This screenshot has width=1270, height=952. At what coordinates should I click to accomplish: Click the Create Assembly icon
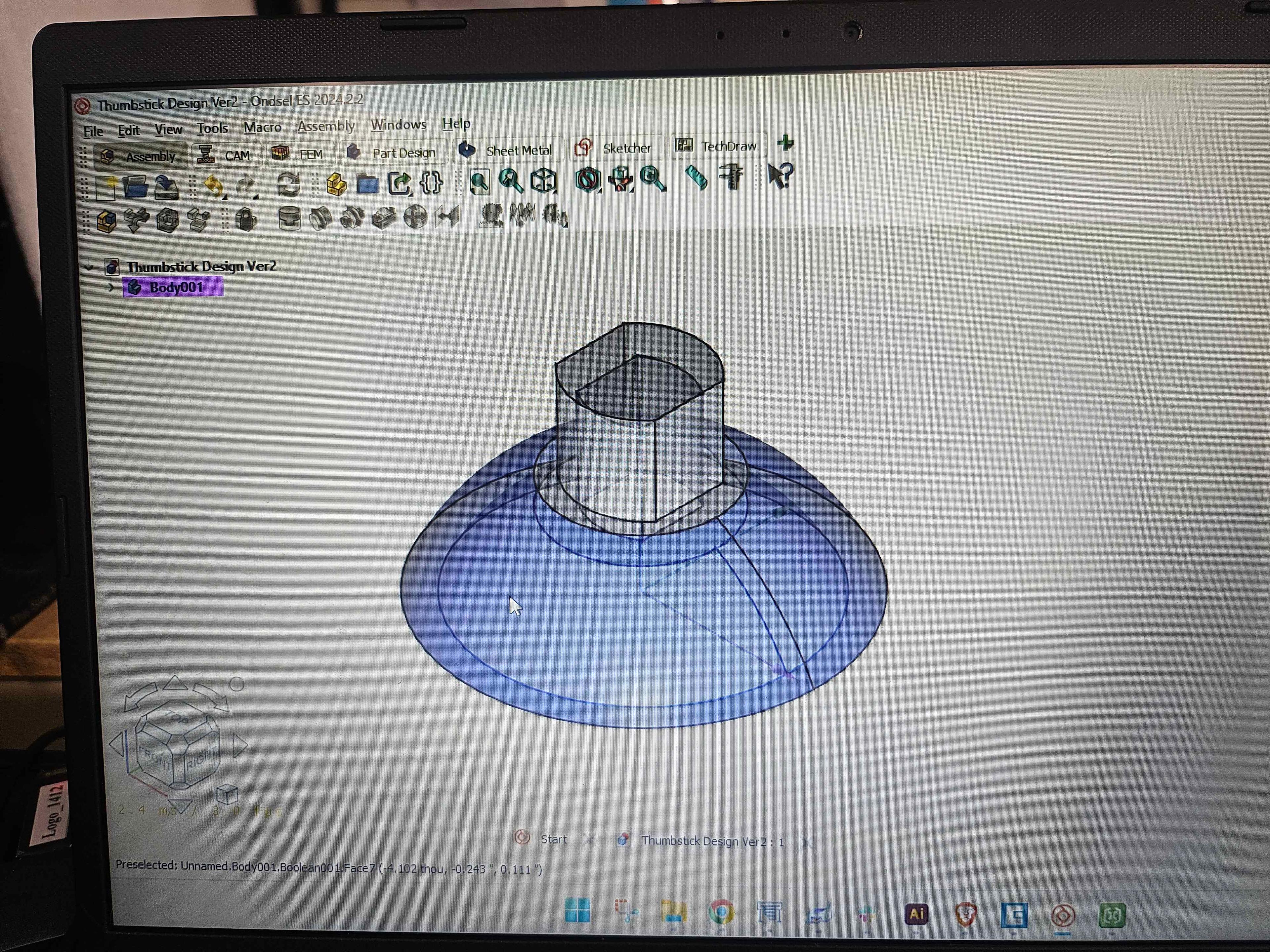pyautogui.click(x=107, y=221)
